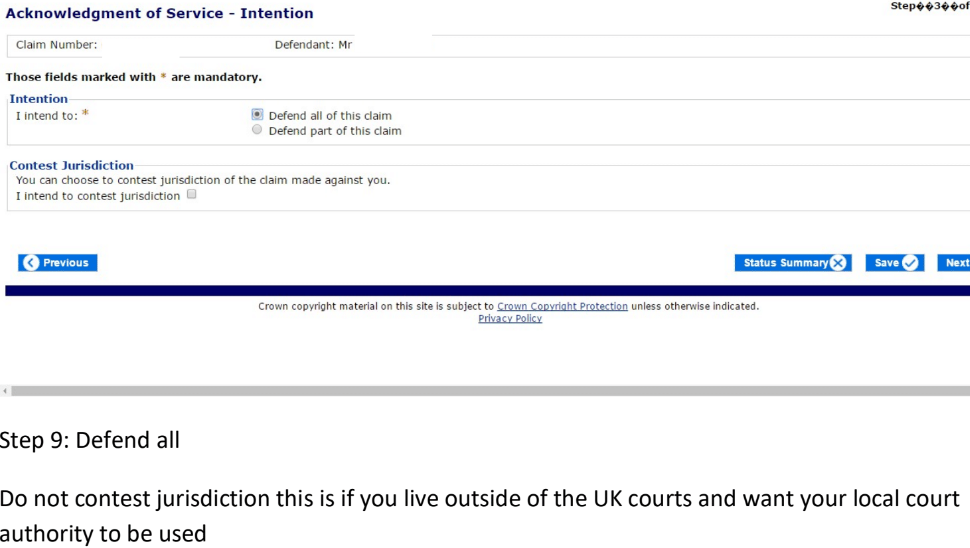Open the Crown Copyright Protection link
This screenshot has height=548, width=970.
coord(562,306)
